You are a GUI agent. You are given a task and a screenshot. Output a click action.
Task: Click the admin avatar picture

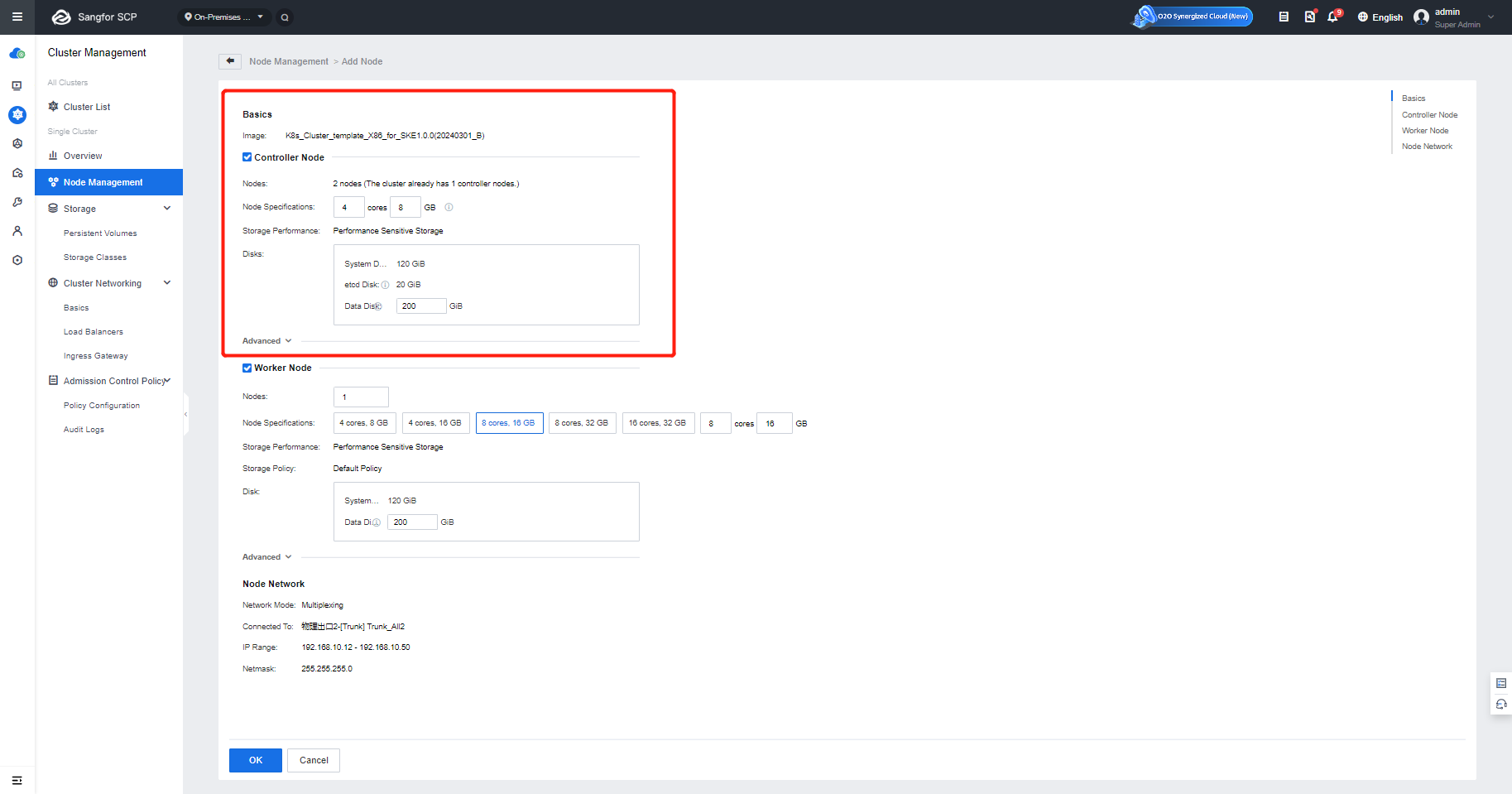(1421, 17)
